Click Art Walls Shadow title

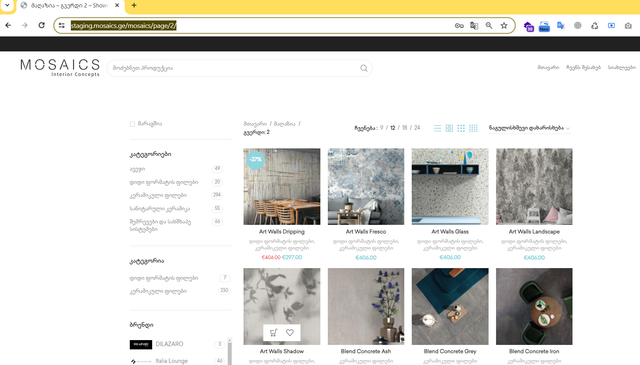click(x=282, y=351)
